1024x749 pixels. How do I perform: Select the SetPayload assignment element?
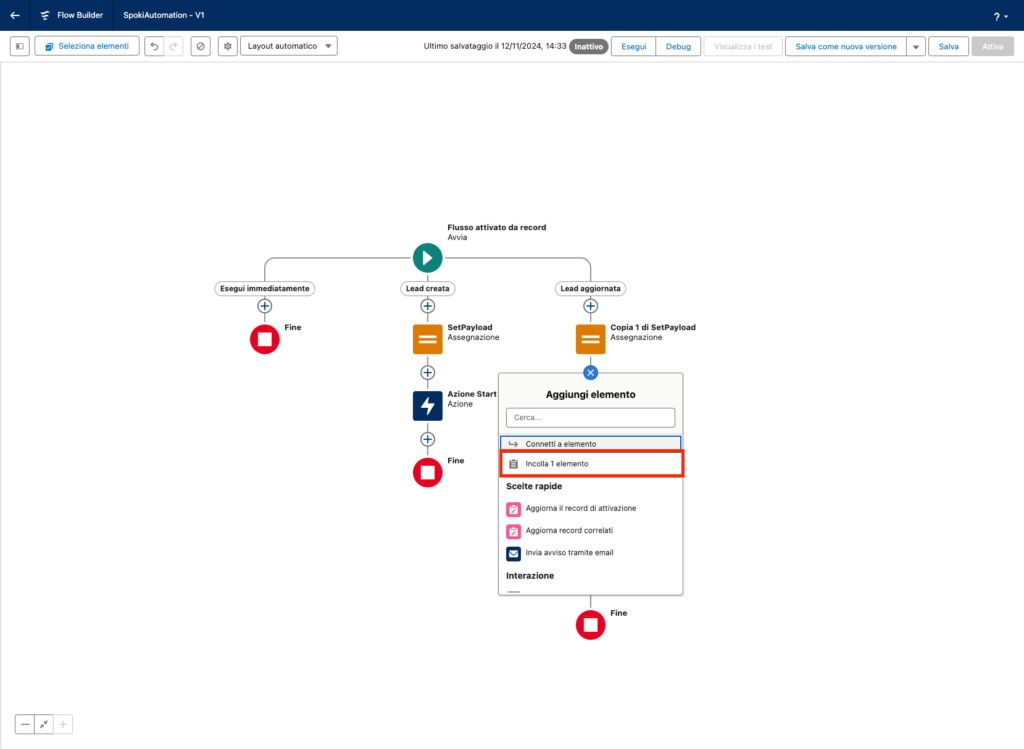(x=427, y=339)
